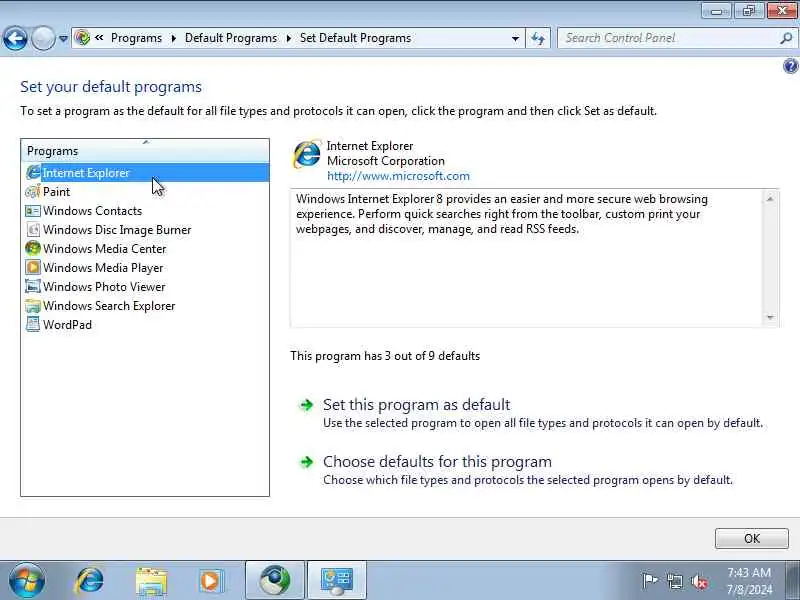Click the Refresh button in address bar

(538, 38)
